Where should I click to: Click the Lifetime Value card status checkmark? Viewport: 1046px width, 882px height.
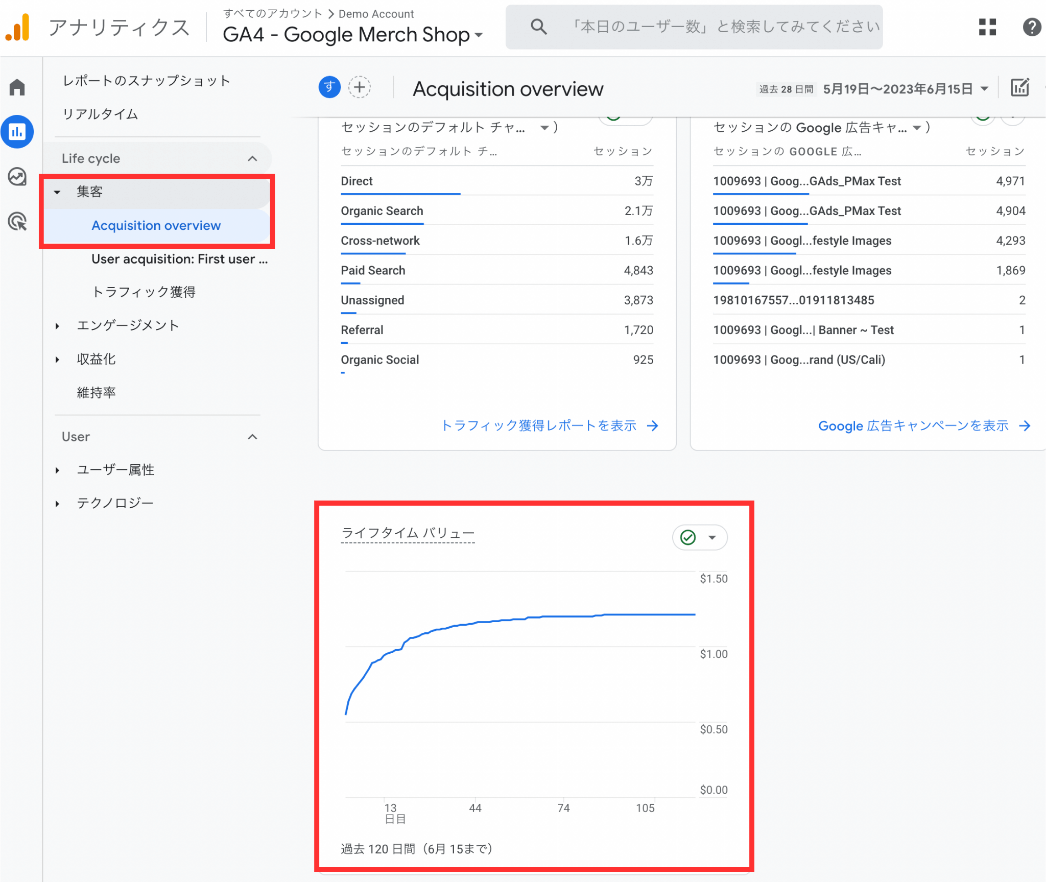(x=688, y=537)
